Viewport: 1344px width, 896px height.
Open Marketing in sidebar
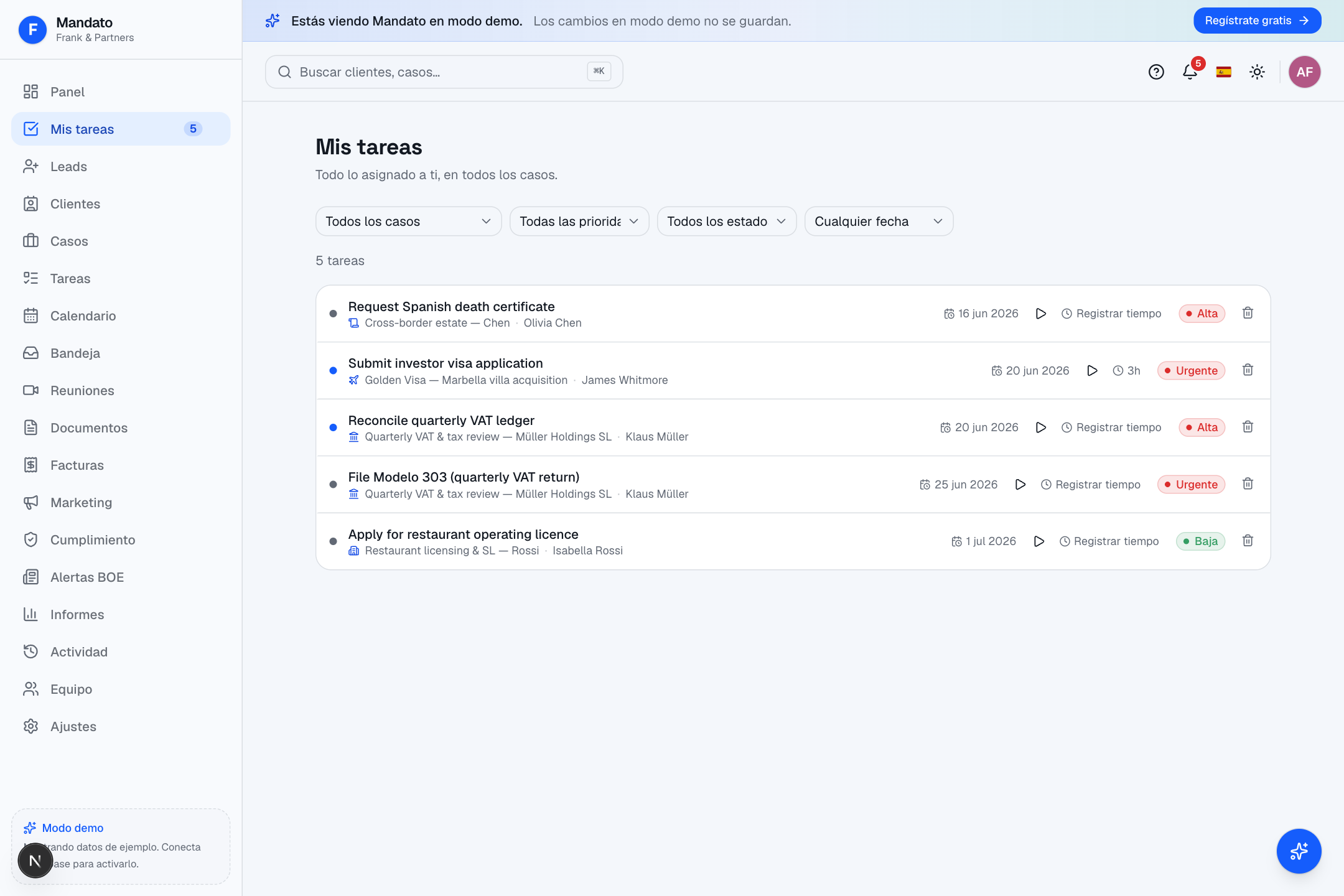121,503
